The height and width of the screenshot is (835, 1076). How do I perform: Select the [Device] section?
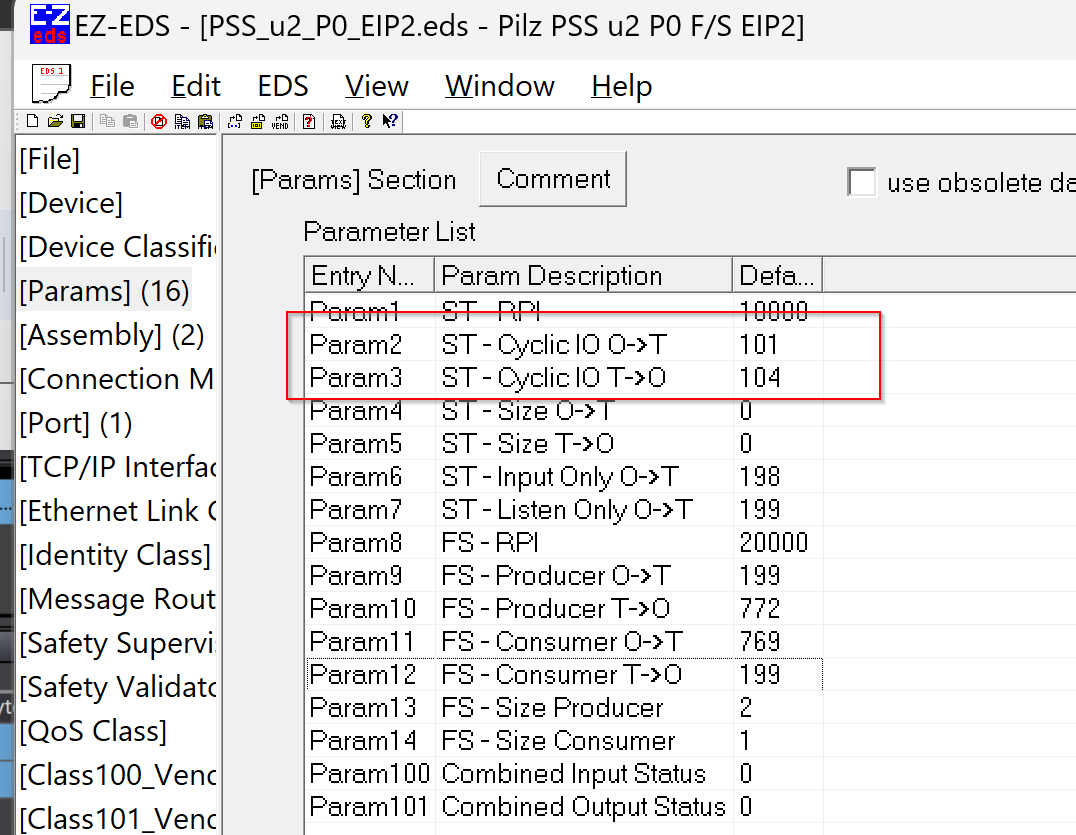(x=71, y=203)
